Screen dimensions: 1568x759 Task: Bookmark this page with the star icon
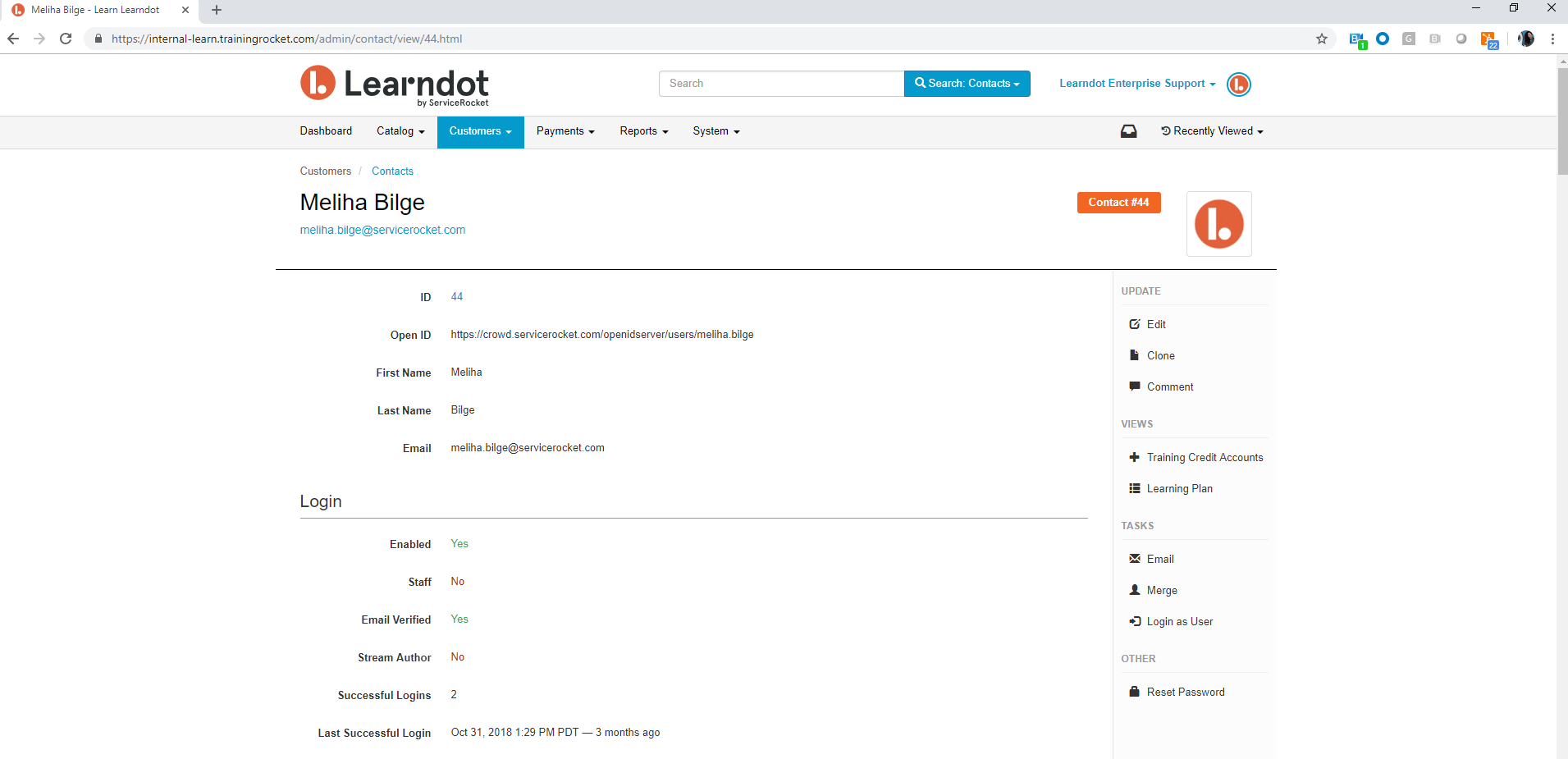point(1321,39)
